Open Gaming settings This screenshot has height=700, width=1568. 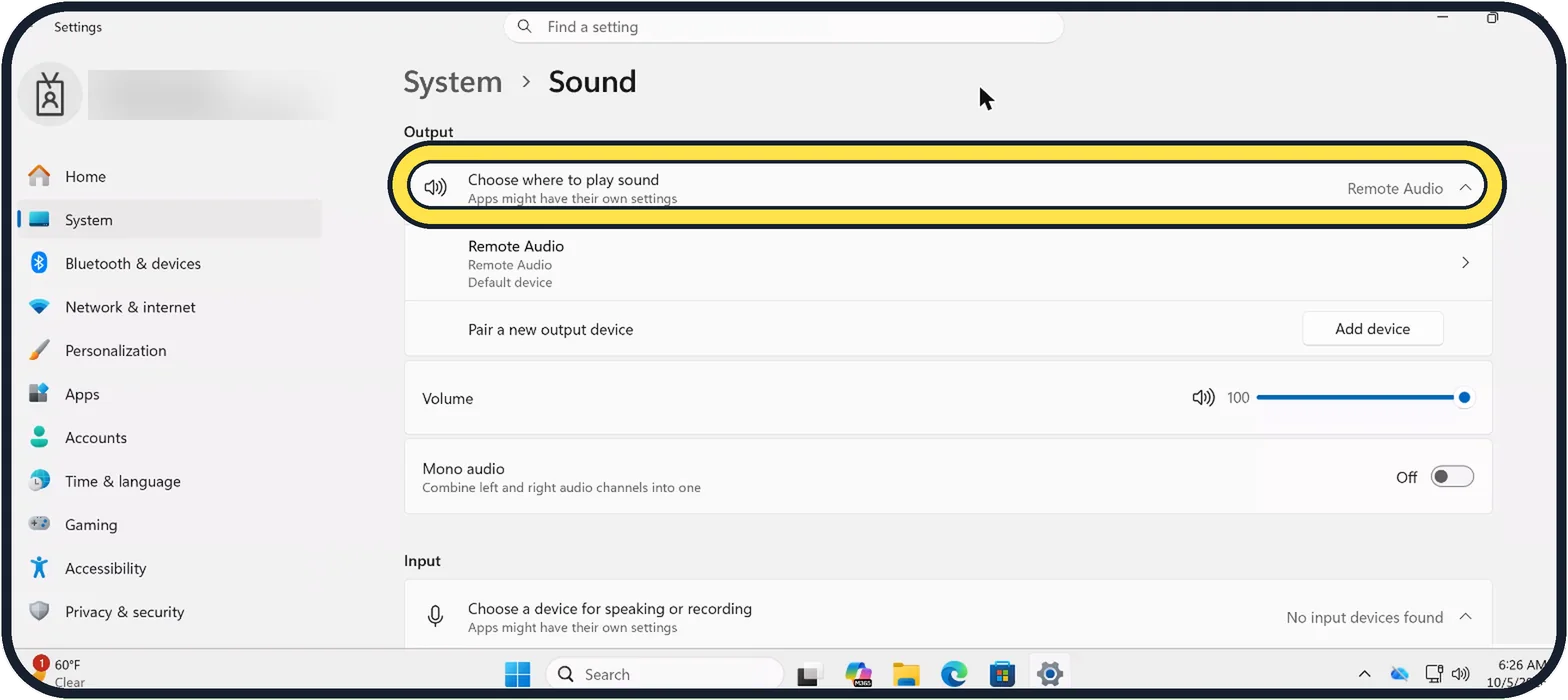170,524
